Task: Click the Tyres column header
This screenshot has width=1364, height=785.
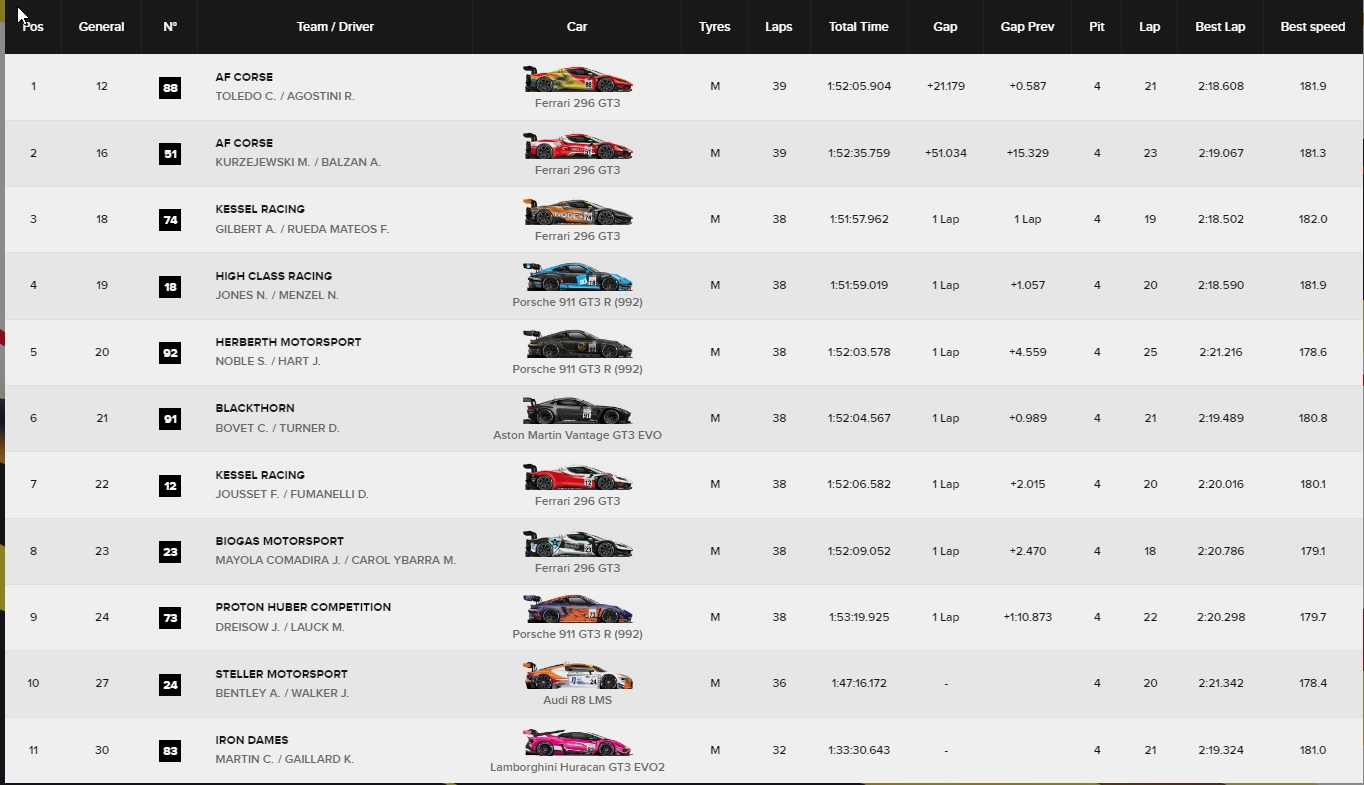Action: click(714, 27)
